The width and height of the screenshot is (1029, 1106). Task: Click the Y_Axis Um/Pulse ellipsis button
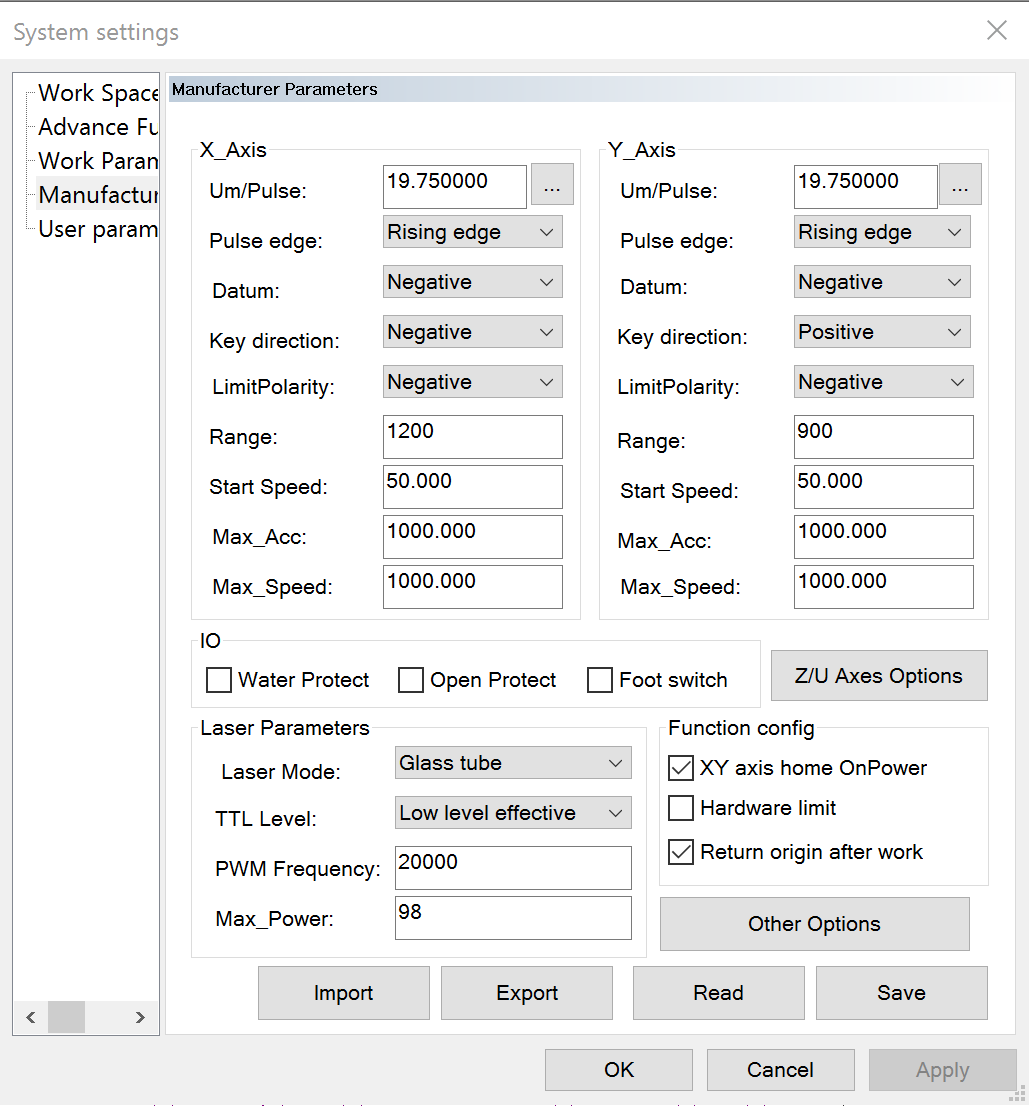[x=960, y=185]
